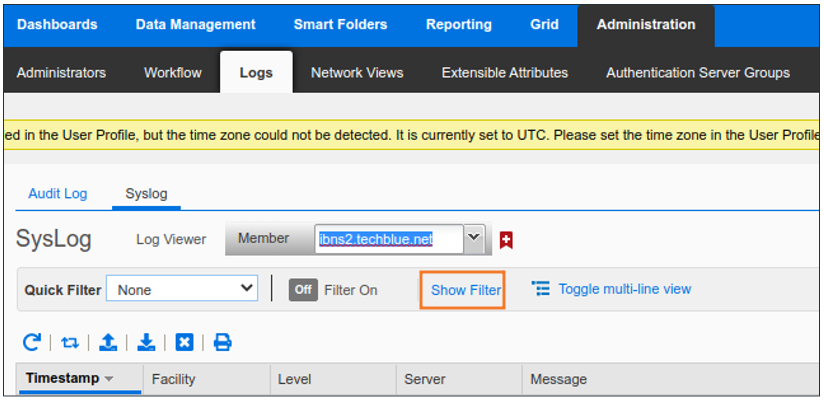Click the upload arrow icon
824x401 pixels.
coord(108,342)
